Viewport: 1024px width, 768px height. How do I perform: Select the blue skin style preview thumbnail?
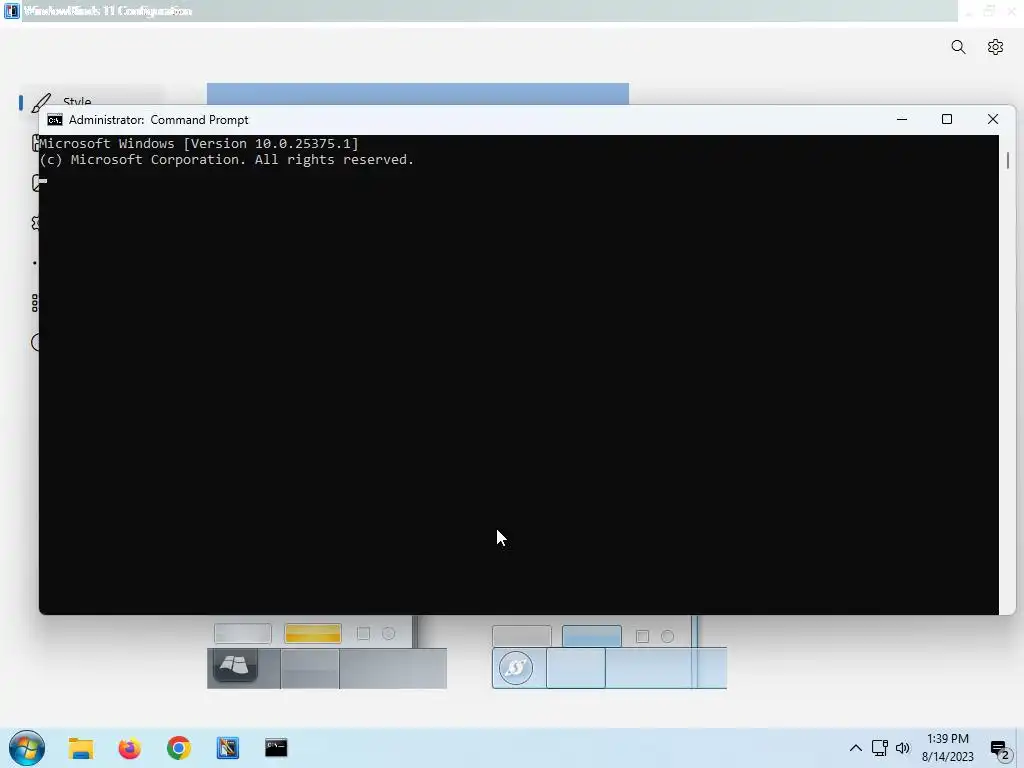[x=609, y=652]
